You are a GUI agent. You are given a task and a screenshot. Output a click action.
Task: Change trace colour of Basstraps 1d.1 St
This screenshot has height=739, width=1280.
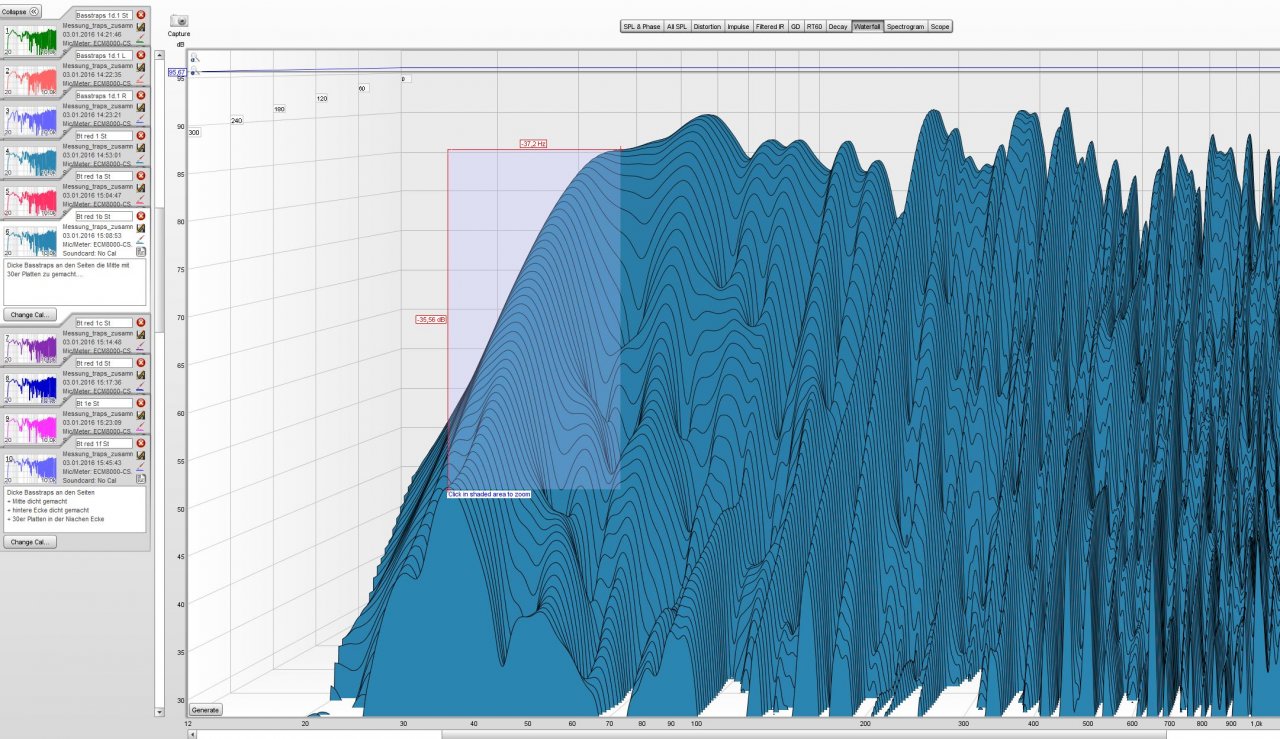pos(141,39)
